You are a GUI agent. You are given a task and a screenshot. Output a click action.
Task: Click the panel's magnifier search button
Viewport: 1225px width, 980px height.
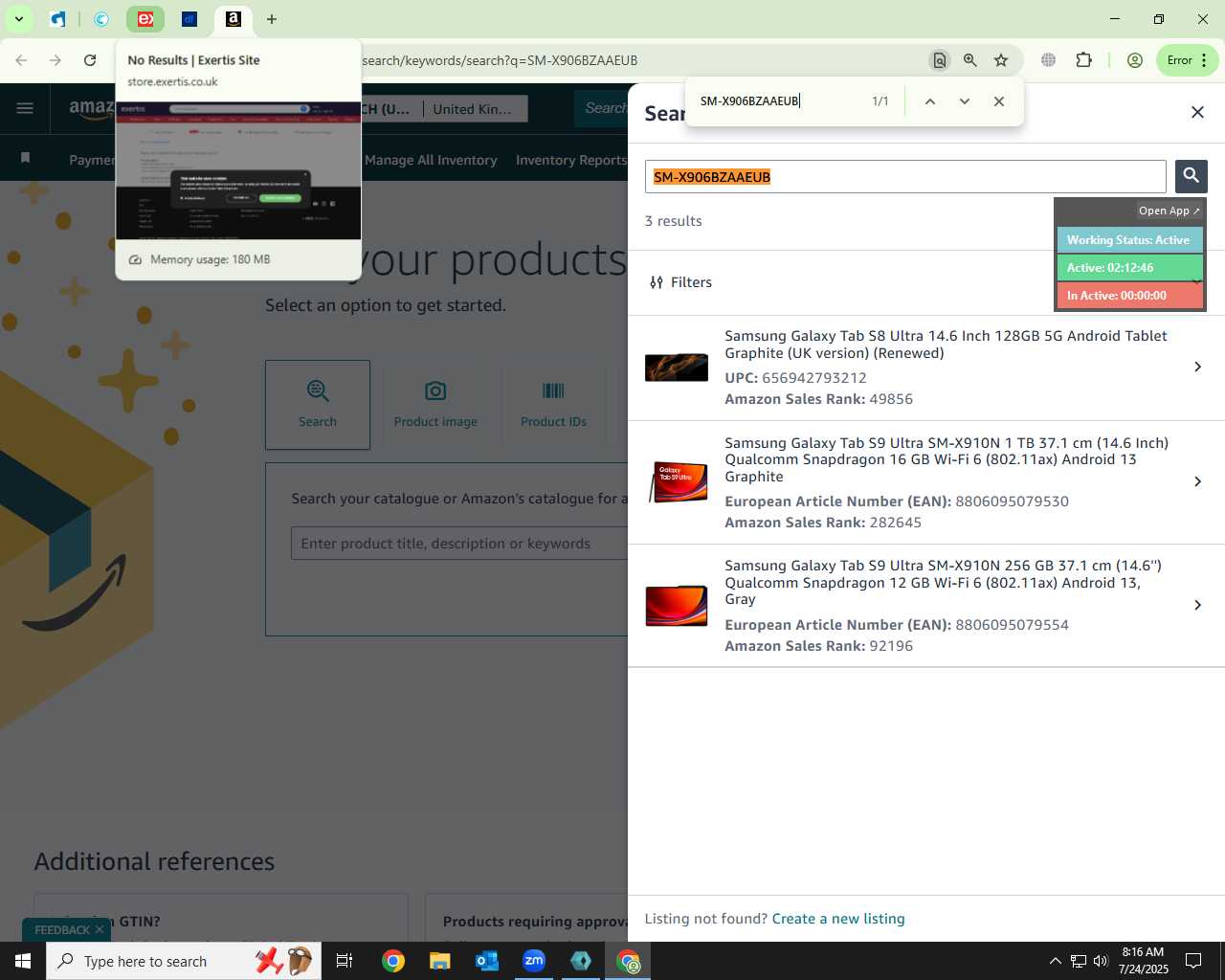point(1192,176)
